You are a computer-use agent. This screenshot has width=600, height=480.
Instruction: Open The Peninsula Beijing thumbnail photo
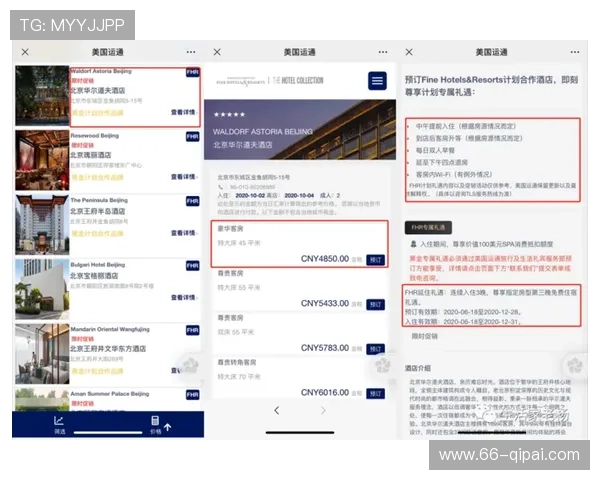click(x=42, y=225)
